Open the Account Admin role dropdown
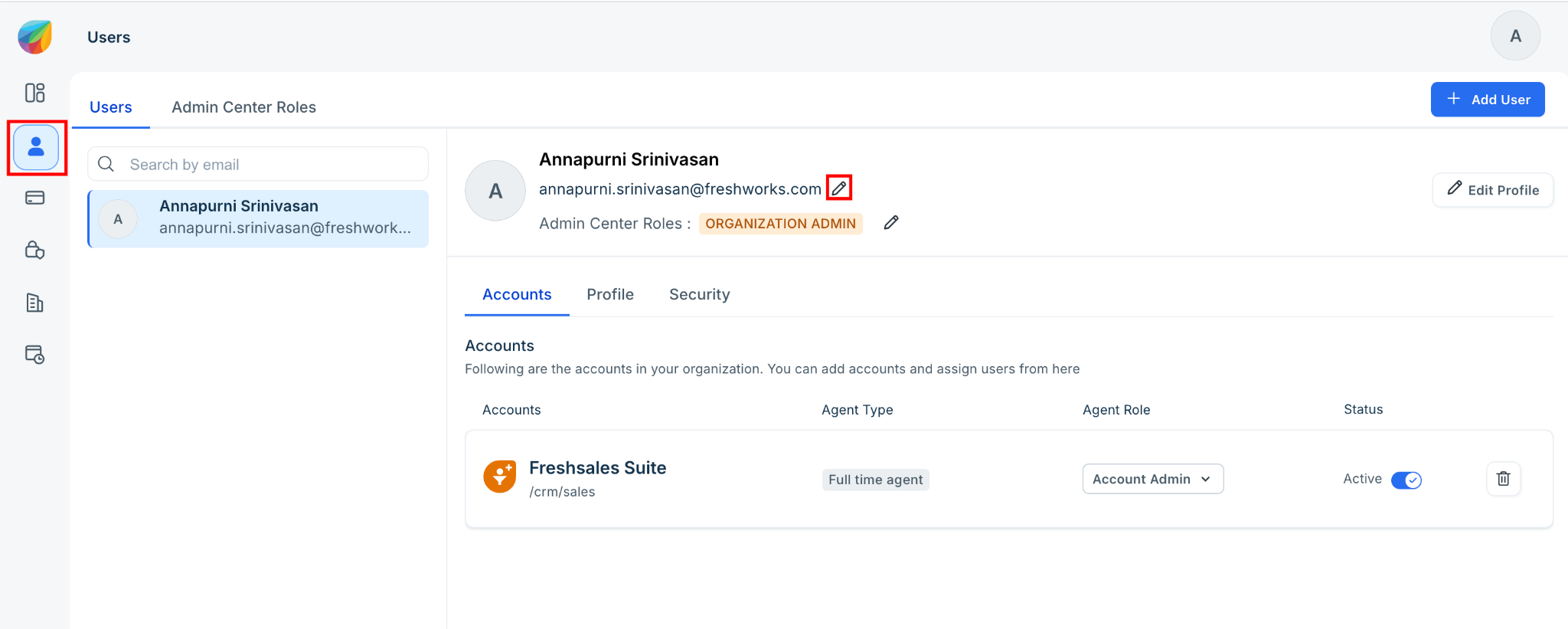Image resolution: width=1568 pixels, height=629 pixels. (x=1153, y=479)
